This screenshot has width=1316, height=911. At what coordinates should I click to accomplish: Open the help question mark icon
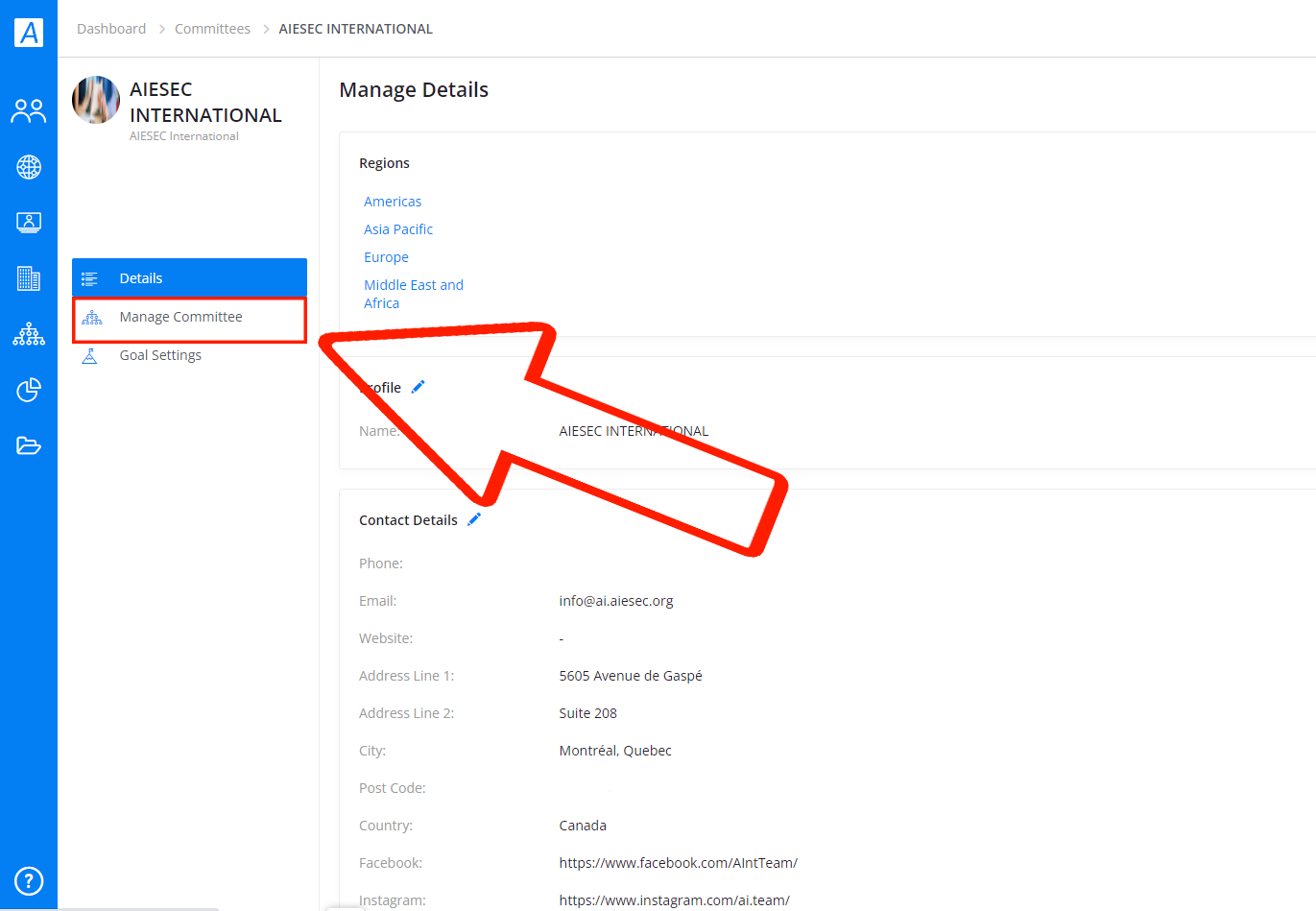pyautogui.click(x=29, y=880)
